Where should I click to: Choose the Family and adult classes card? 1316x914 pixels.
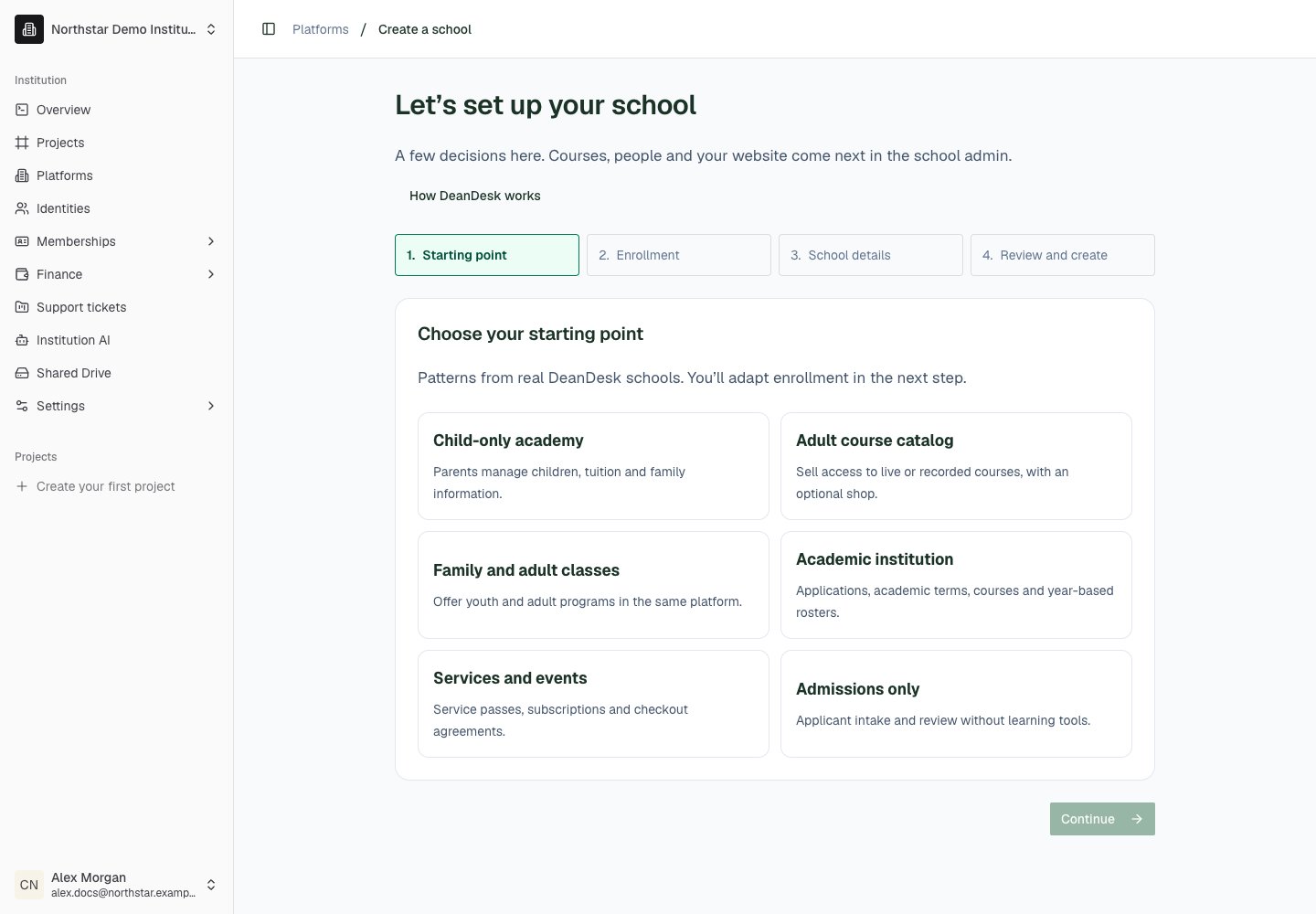click(x=593, y=585)
